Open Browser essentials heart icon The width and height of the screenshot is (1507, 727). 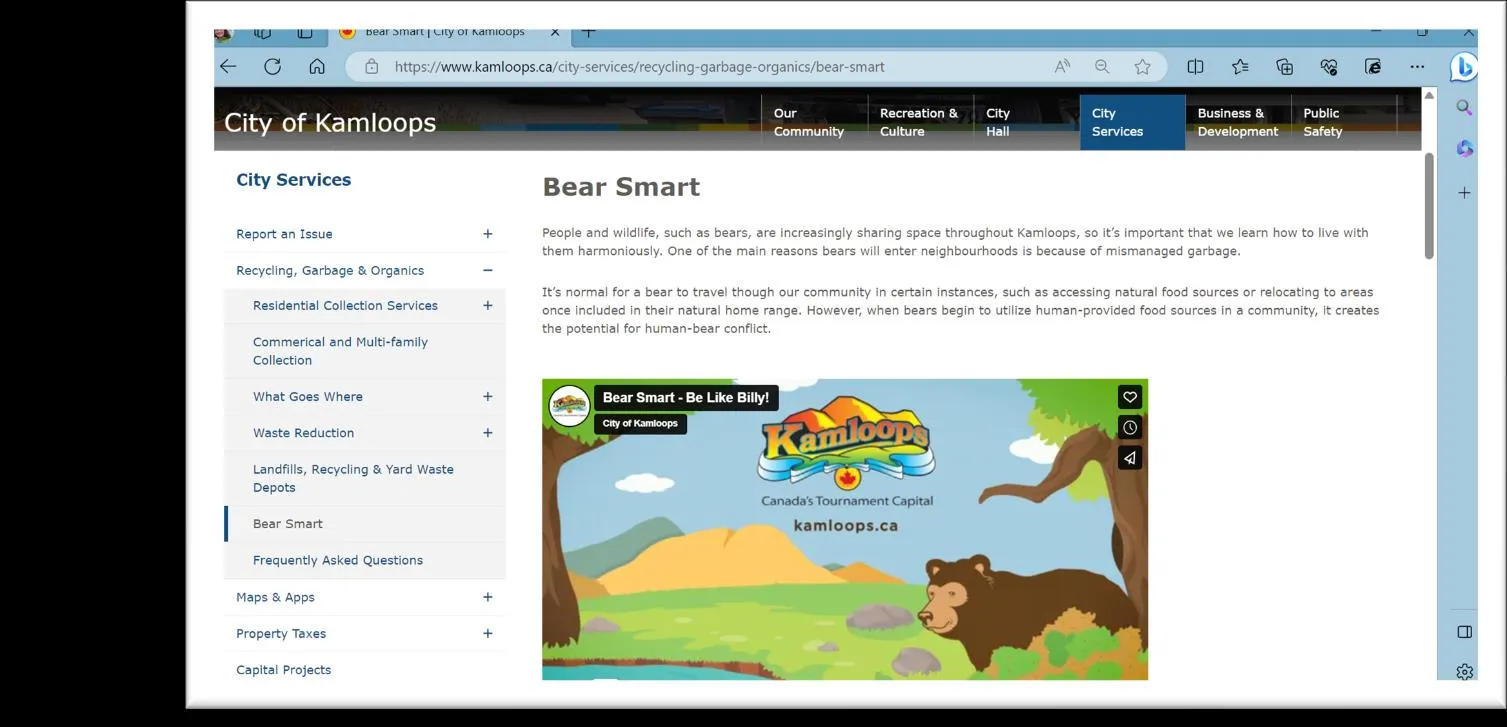[x=1329, y=67]
